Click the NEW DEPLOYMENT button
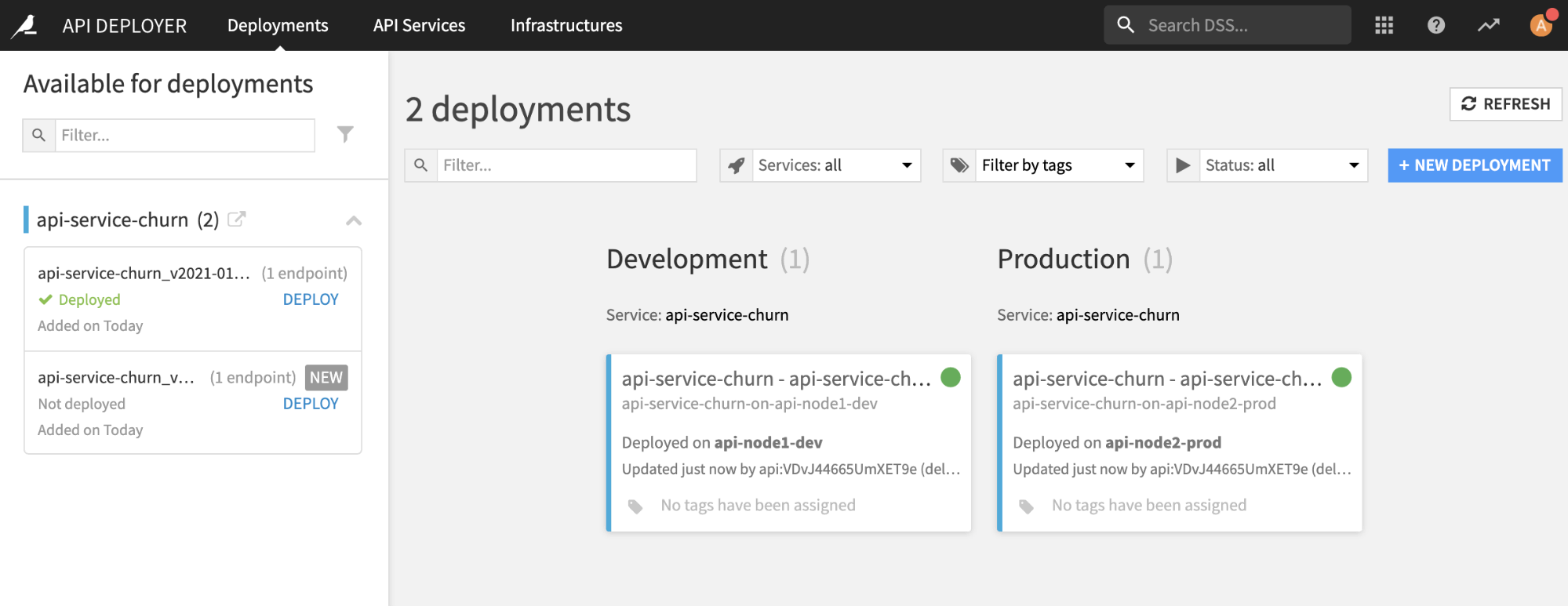The width and height of the screenshot is (1568, 606). (x=1475, y=165)
